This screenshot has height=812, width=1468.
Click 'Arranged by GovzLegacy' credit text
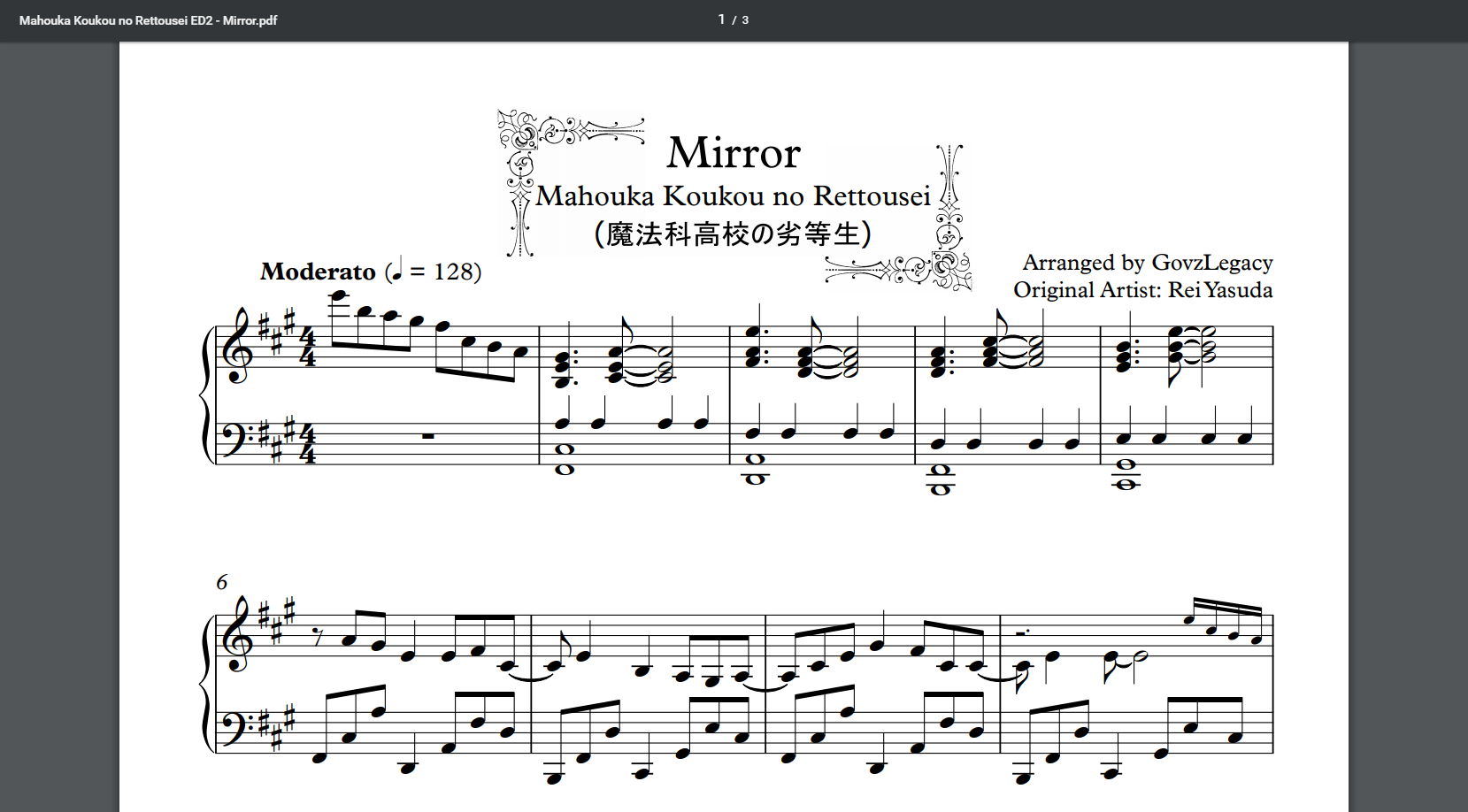pyautogui.click(x=1147, y=263)
